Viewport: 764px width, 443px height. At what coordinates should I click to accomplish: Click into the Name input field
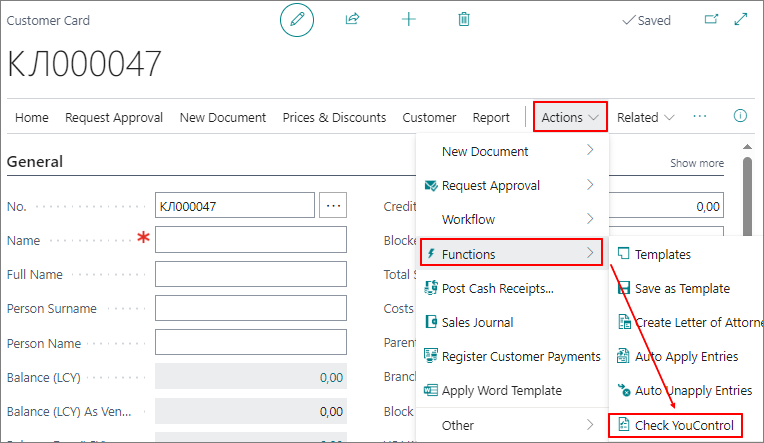(x=251, y=240)
